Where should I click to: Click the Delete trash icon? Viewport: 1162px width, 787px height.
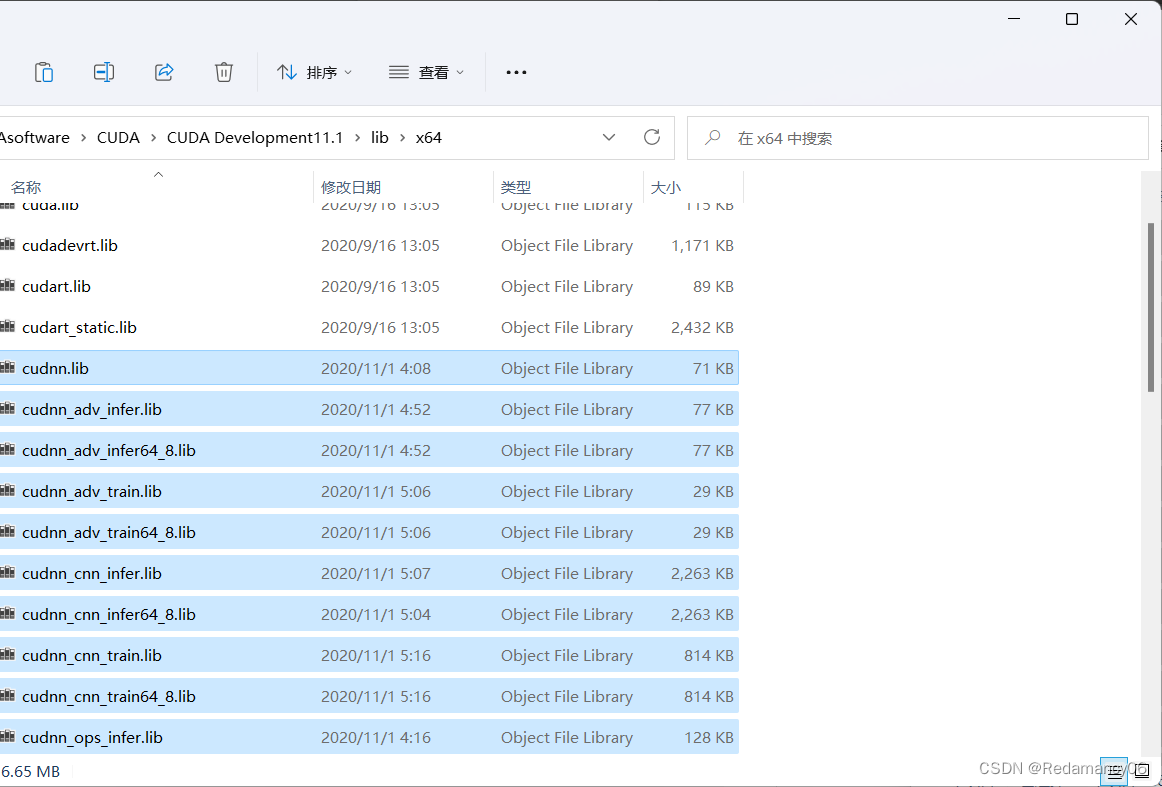point(224,72)
